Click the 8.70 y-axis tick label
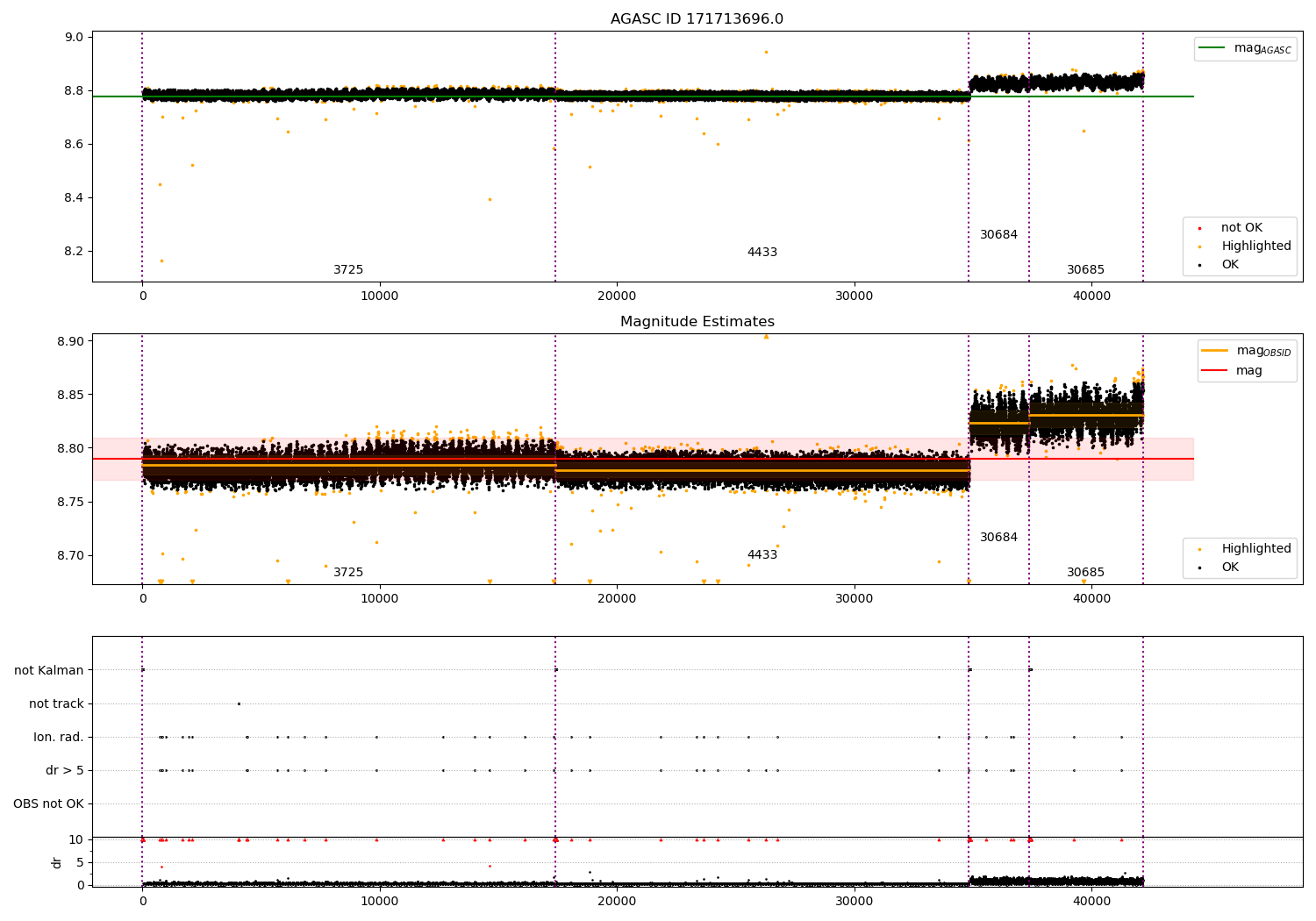This screenshot has height=921, width=1316. pos(71,556)
